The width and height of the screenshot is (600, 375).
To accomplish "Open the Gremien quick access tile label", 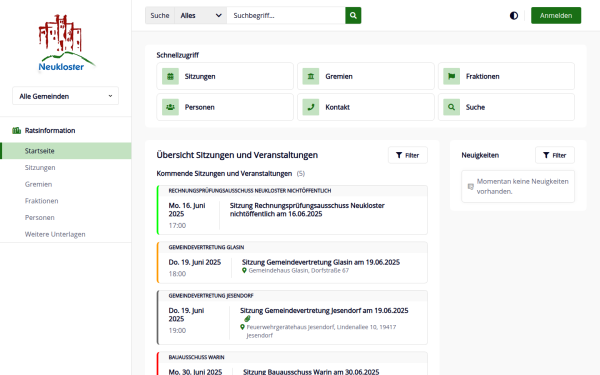I will coord(339,76).
